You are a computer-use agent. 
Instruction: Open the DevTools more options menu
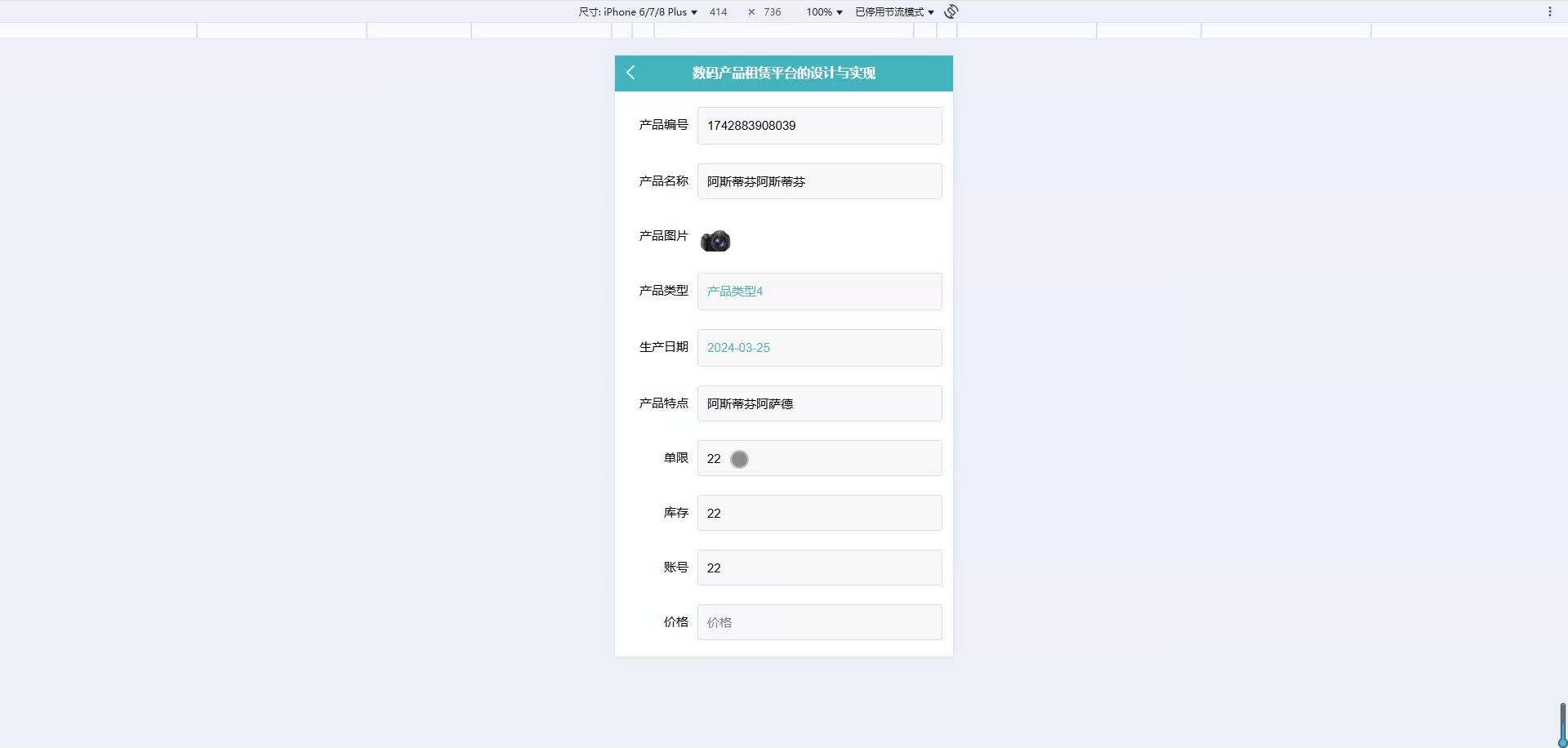tap(1549, 11)
